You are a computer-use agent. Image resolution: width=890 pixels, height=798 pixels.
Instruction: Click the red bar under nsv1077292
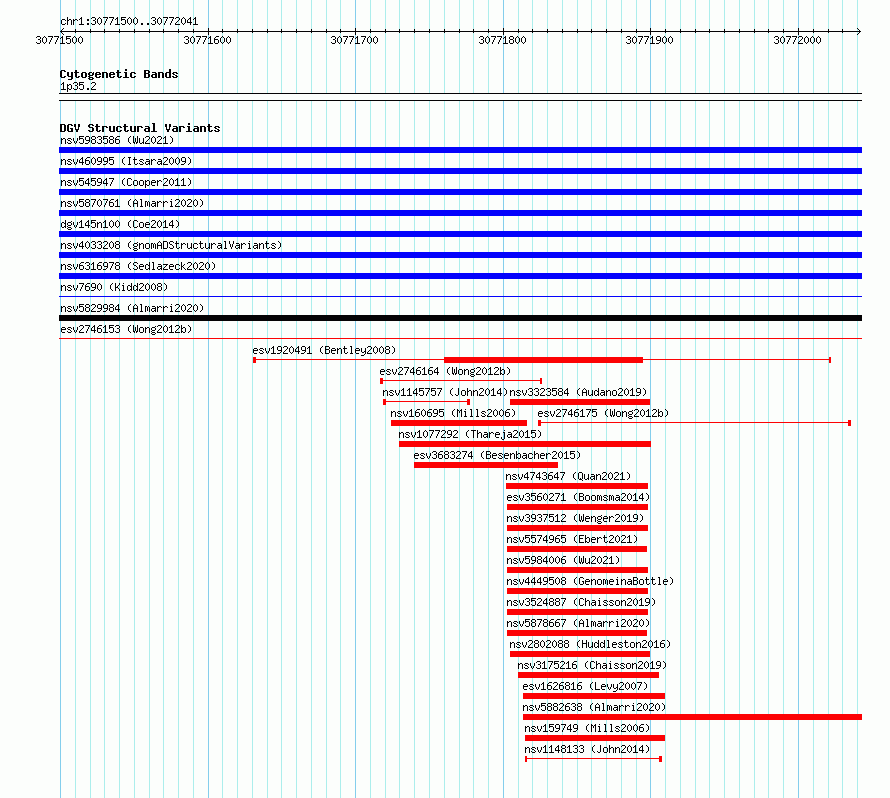click(524, 444)
